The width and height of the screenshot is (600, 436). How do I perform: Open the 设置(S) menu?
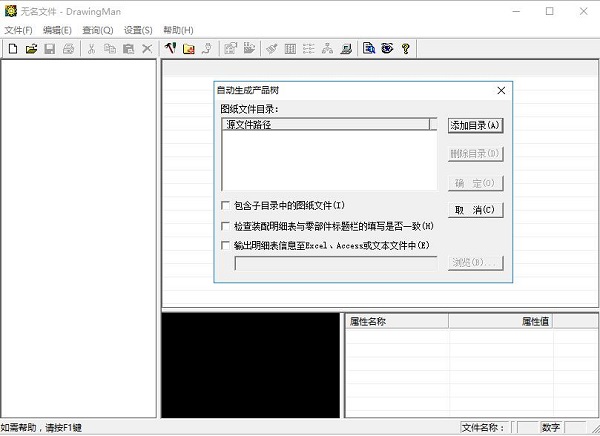138,30
